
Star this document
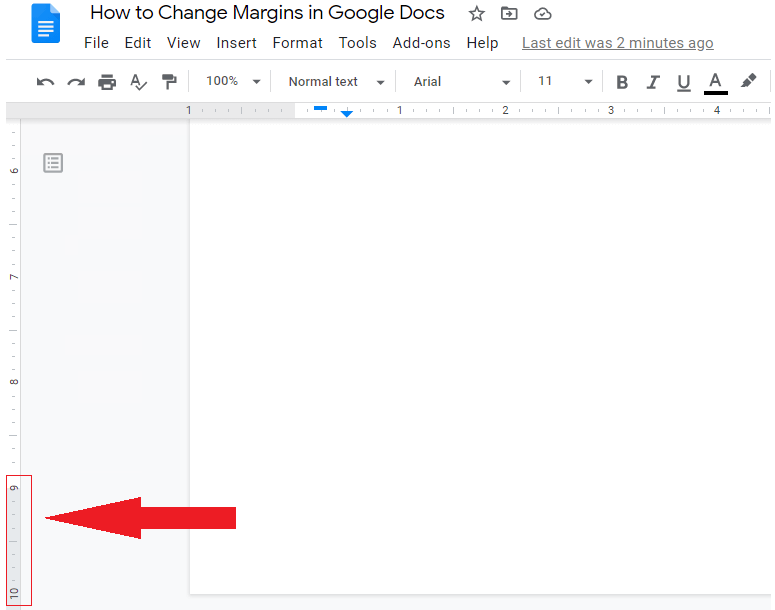(x=477, y=14)
